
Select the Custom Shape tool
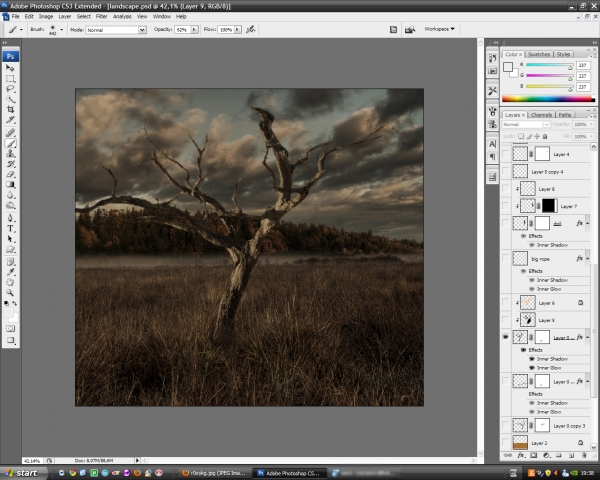(x=10, y=250)
